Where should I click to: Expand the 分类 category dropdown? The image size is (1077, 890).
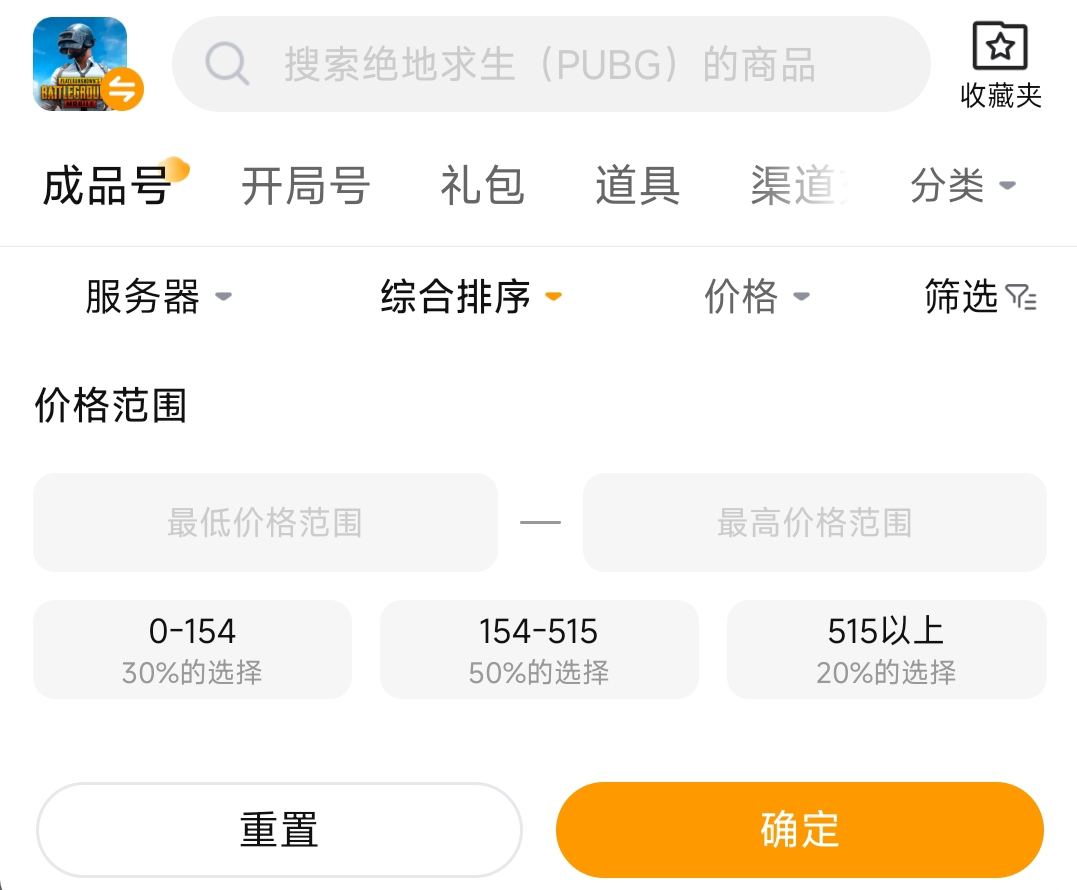[x=962, y=186]
